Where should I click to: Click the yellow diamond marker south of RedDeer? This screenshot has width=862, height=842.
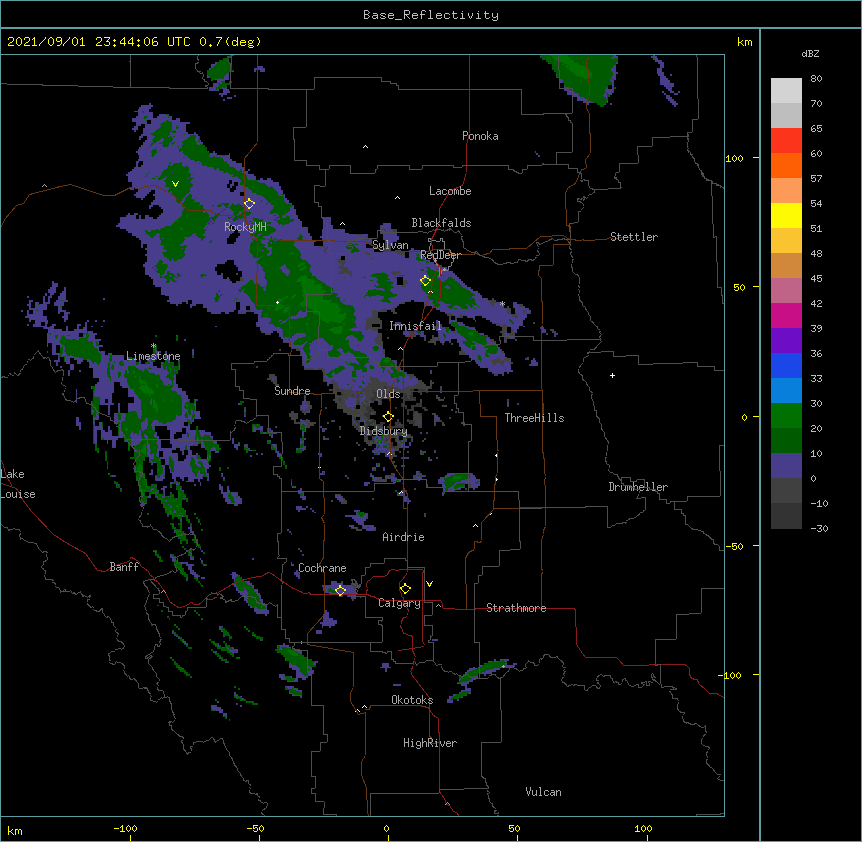tap(426, 280)
